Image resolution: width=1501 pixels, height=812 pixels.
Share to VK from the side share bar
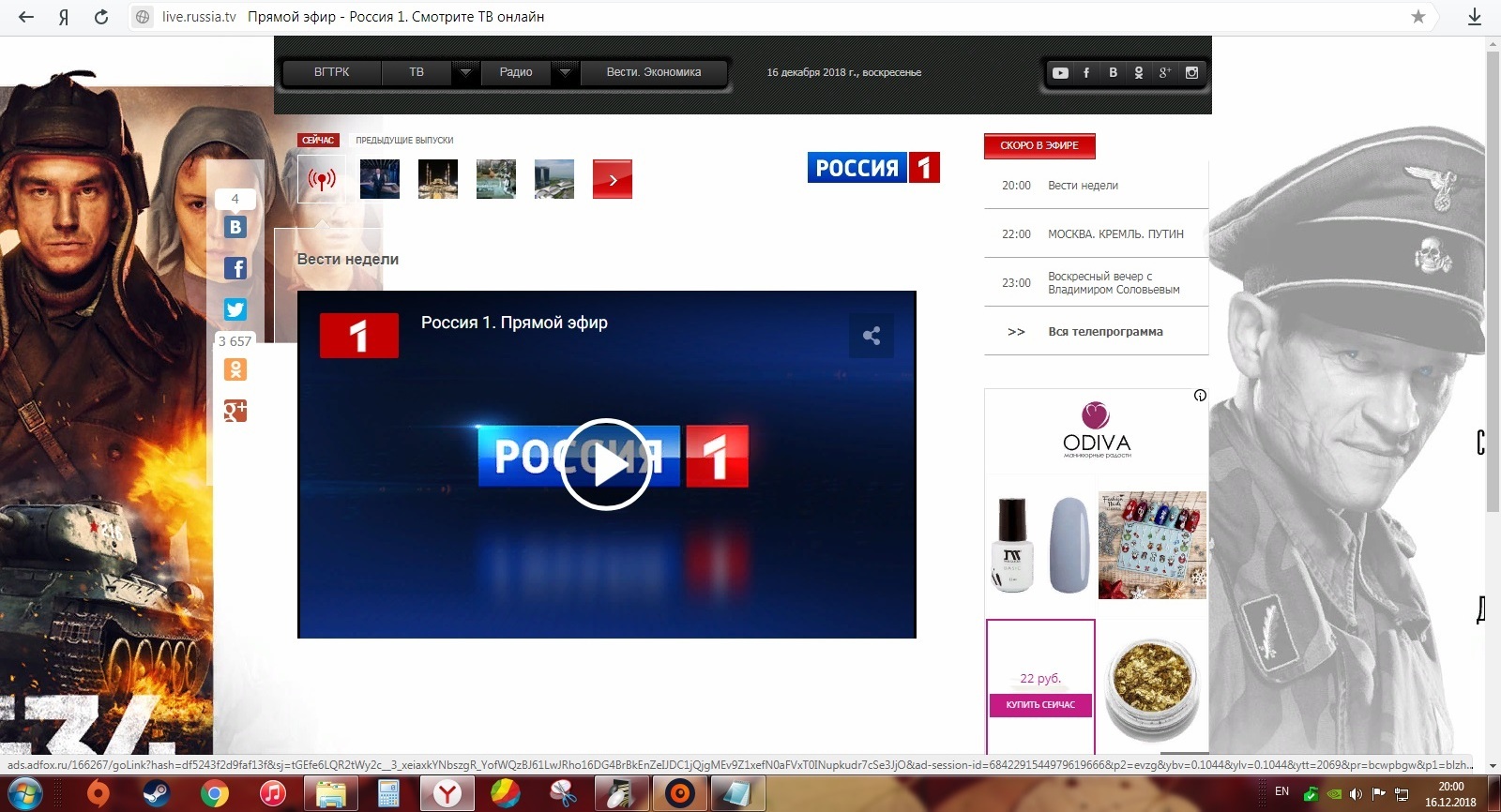tap(235, 227)
